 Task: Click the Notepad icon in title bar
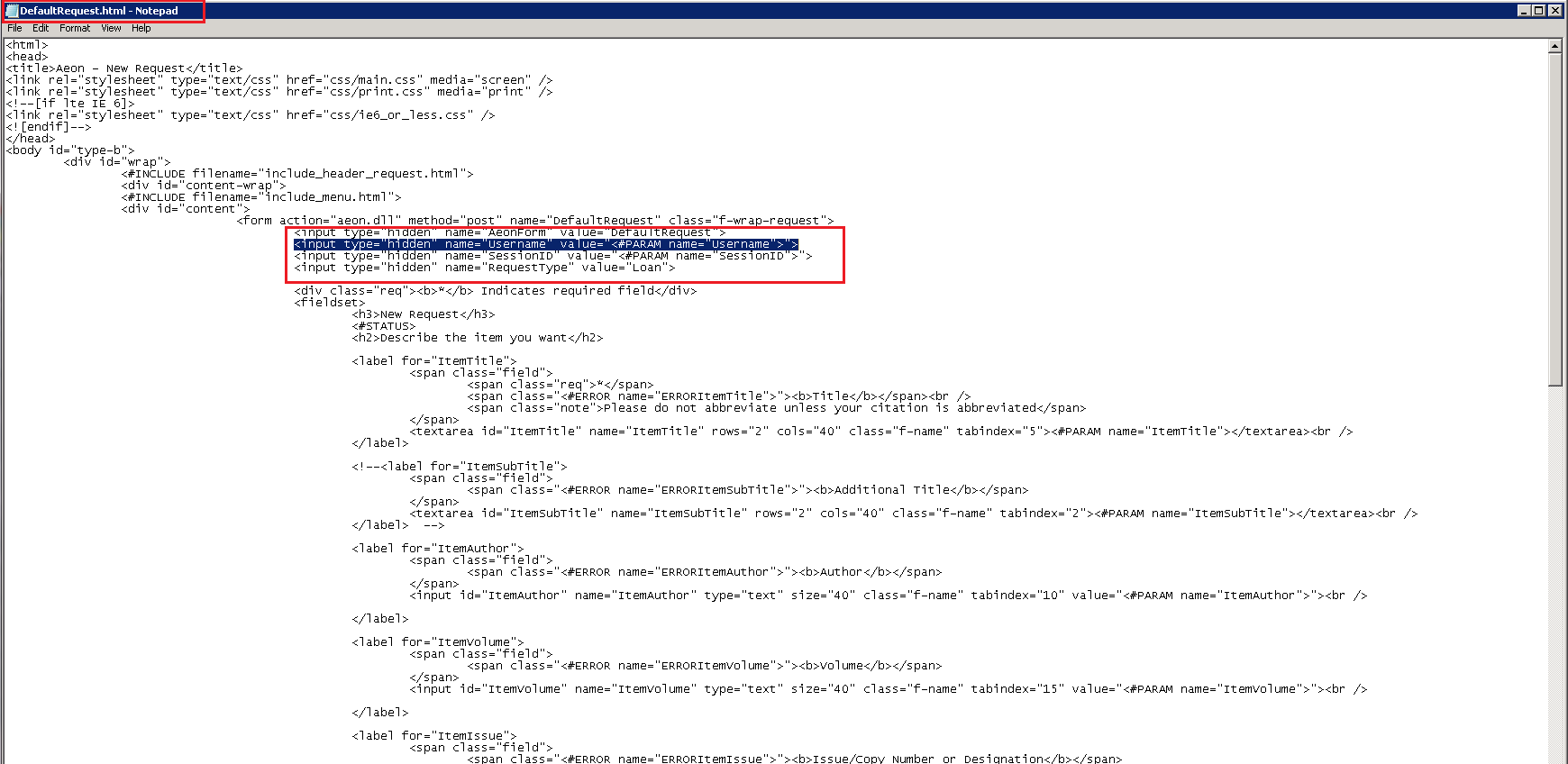pyautogui.click(x=12, y=11)
